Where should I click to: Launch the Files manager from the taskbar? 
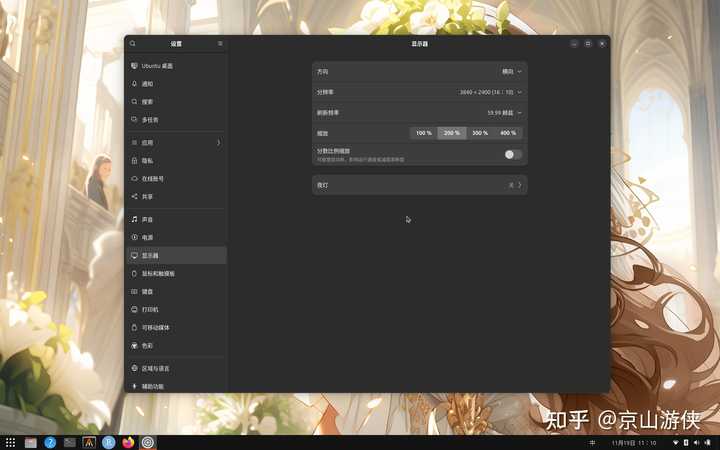[30, 443]
